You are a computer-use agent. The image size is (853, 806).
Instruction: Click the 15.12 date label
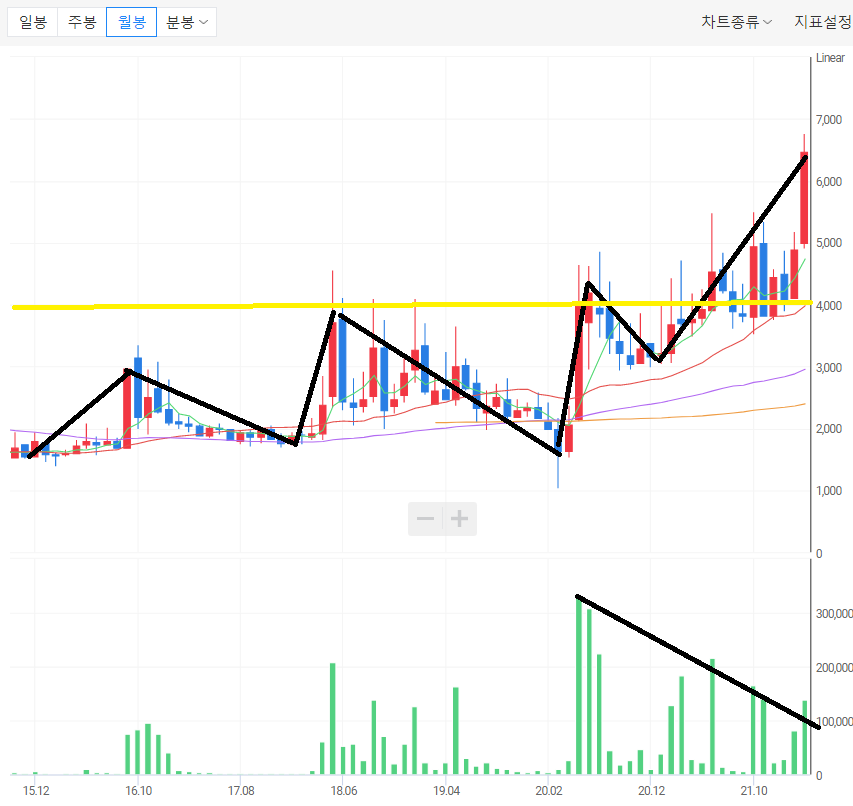[x=36, y=791]
